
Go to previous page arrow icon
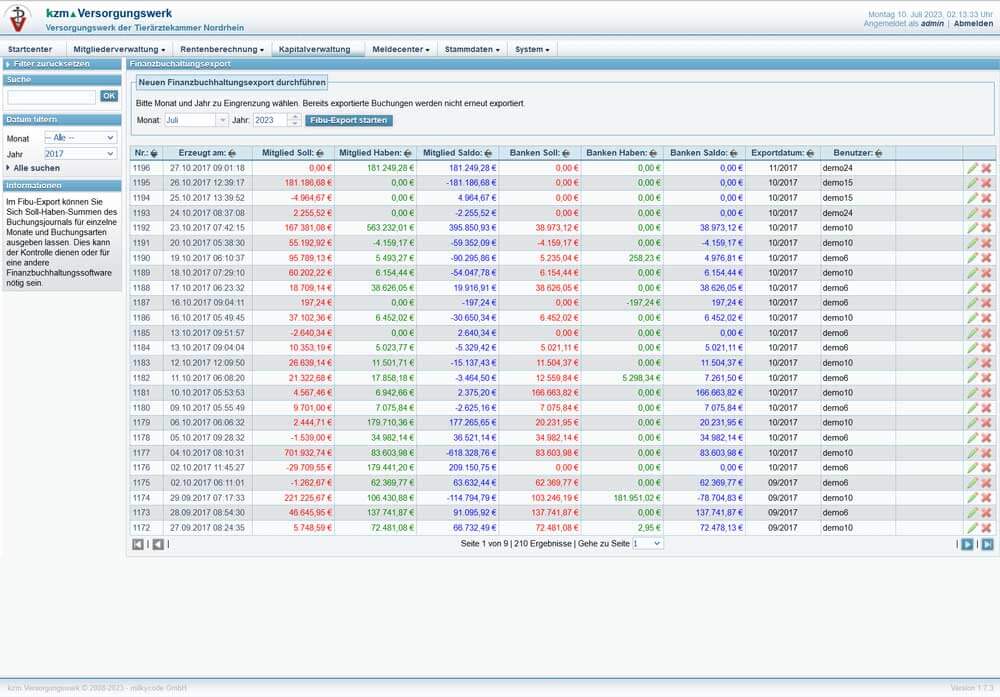point(158,544)
